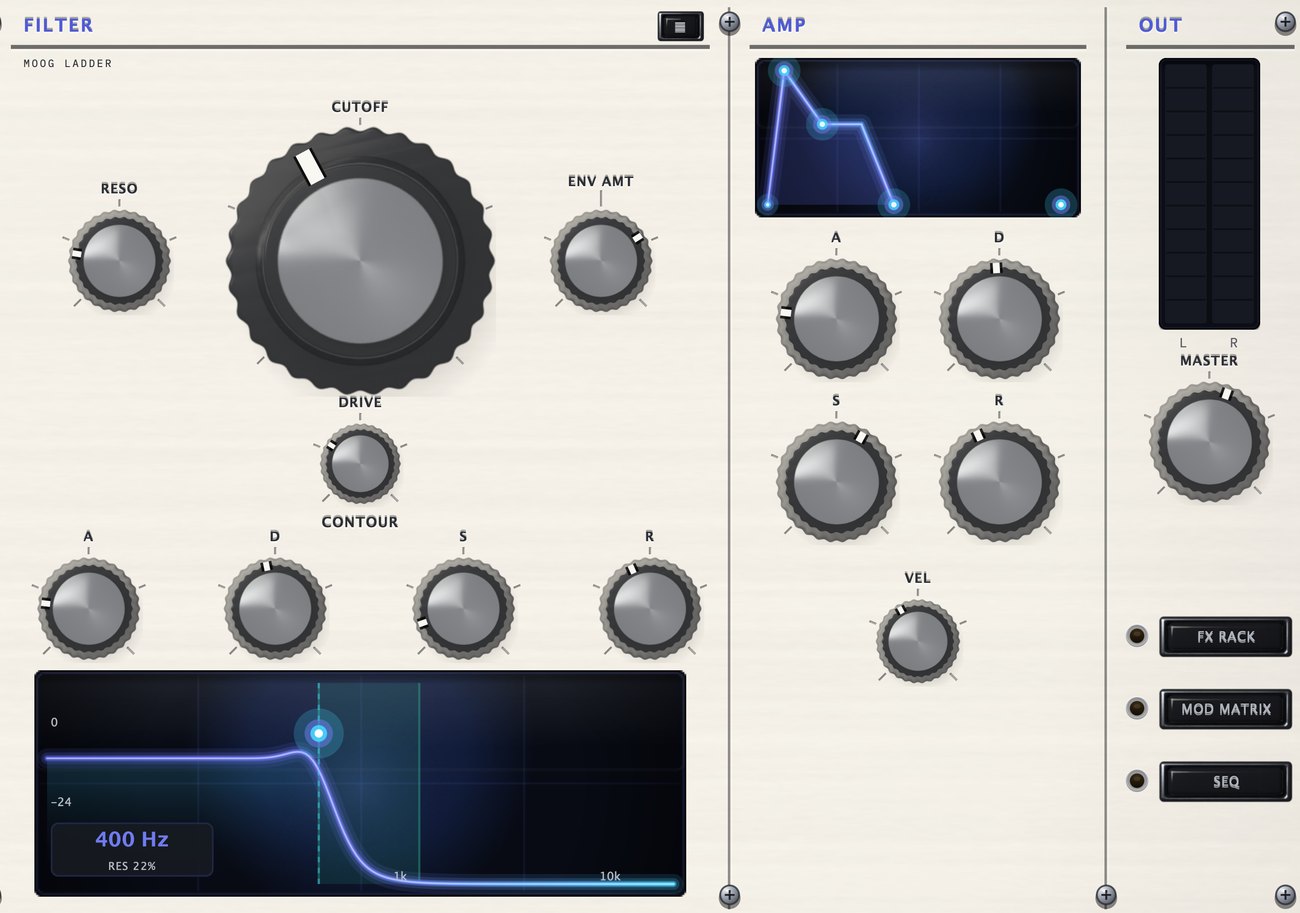Click the 400 Hz frequency readout
This screenshot has height=913, width=1300.
pyautogui.click(x=132, y=839)
